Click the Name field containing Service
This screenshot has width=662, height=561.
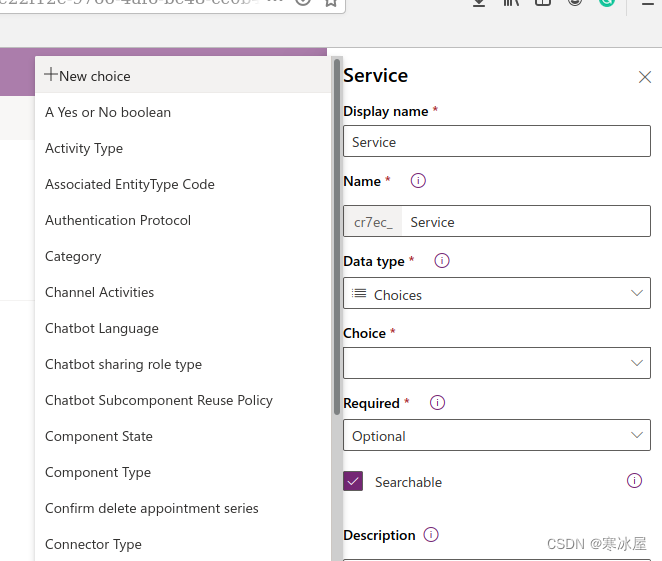coord(525,222)
